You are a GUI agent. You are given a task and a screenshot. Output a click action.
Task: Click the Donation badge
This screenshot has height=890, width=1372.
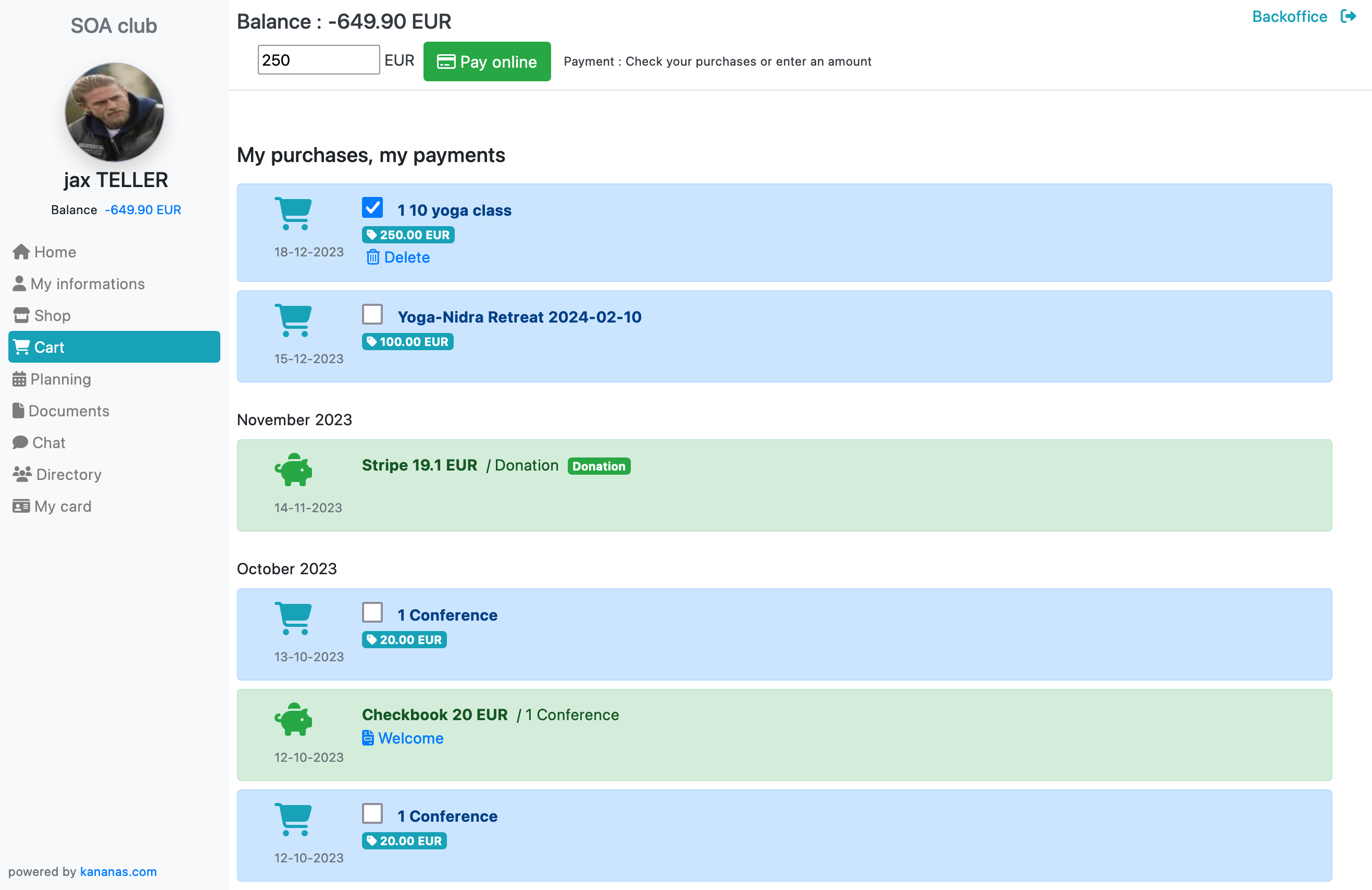pos(599,466)
